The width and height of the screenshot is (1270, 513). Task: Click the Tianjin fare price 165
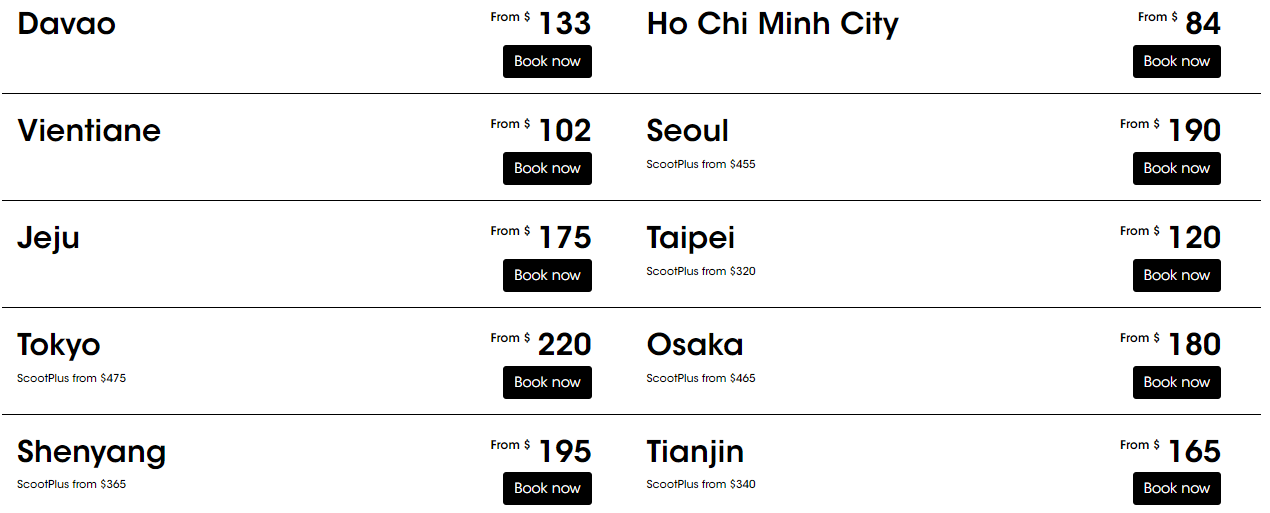1194,452
